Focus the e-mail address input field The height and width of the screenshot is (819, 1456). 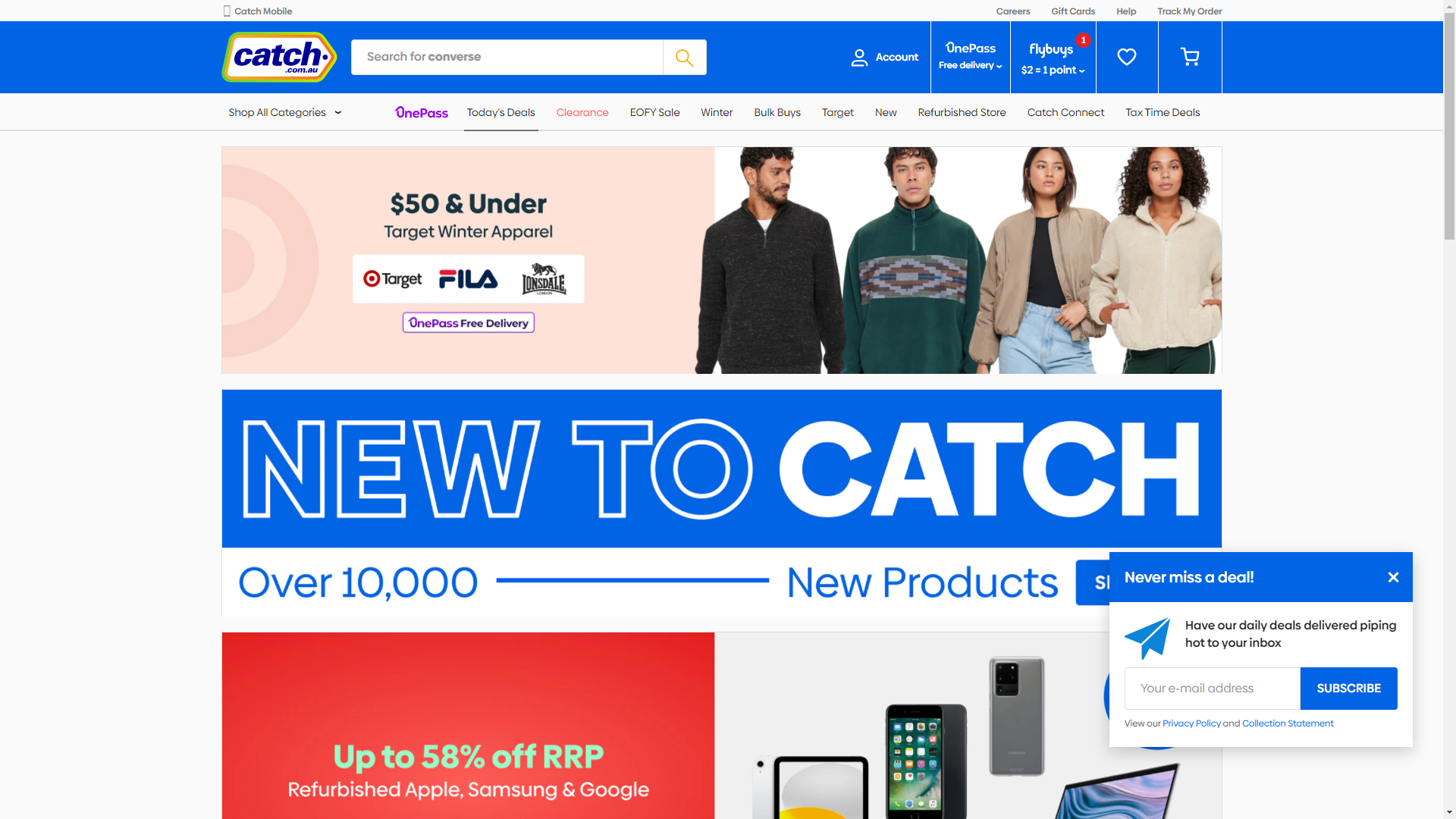click(x=1212, y=689)
